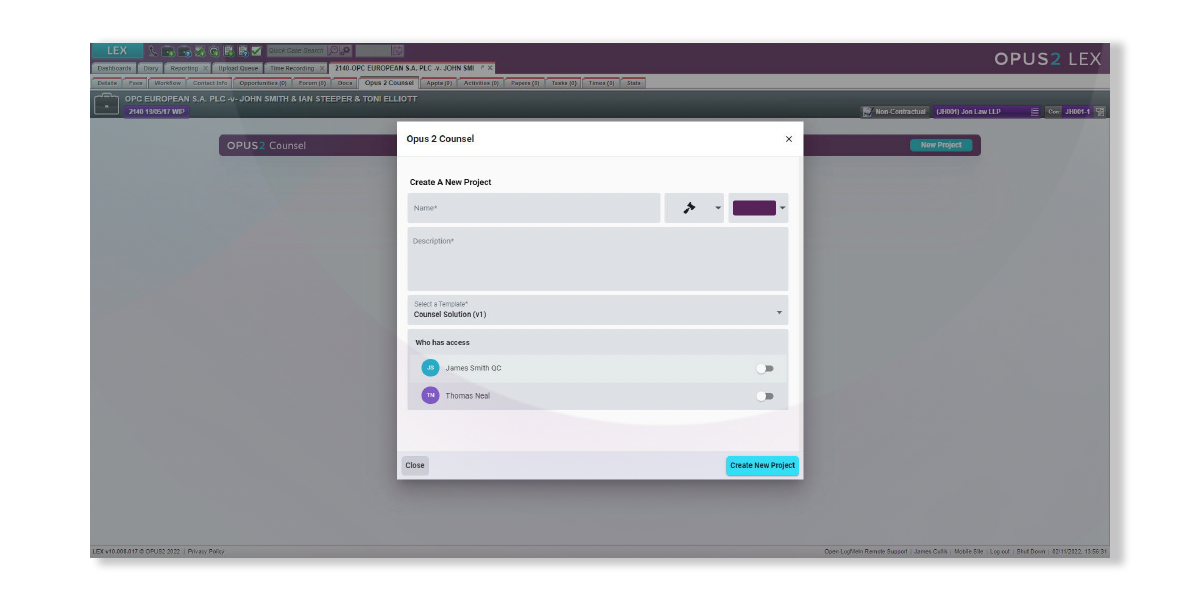The image size is (1200, 600).
Task: Expand the project icon picker arrow
Action: pos(716,208)
